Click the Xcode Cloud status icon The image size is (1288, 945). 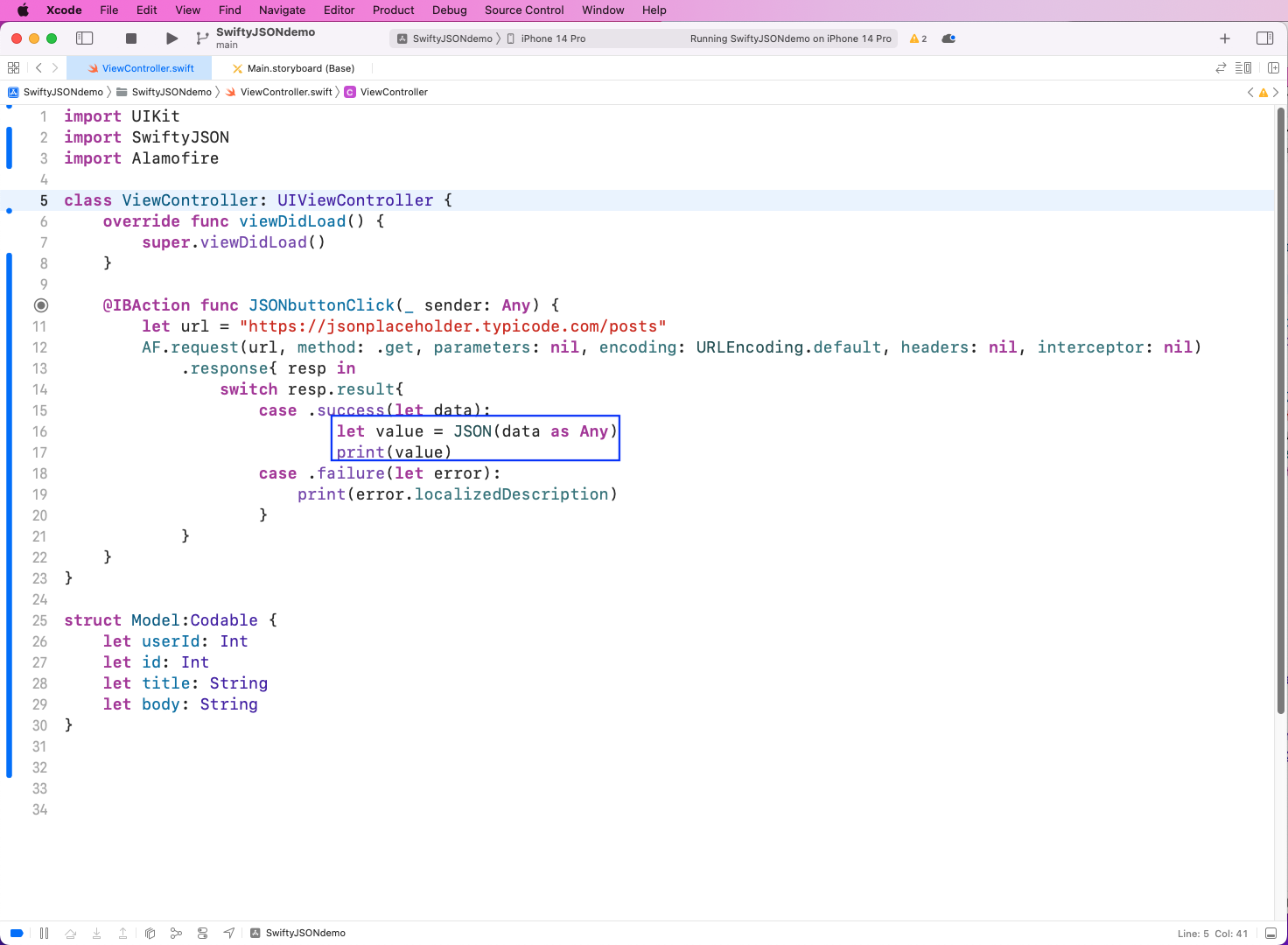pos(948,38)
